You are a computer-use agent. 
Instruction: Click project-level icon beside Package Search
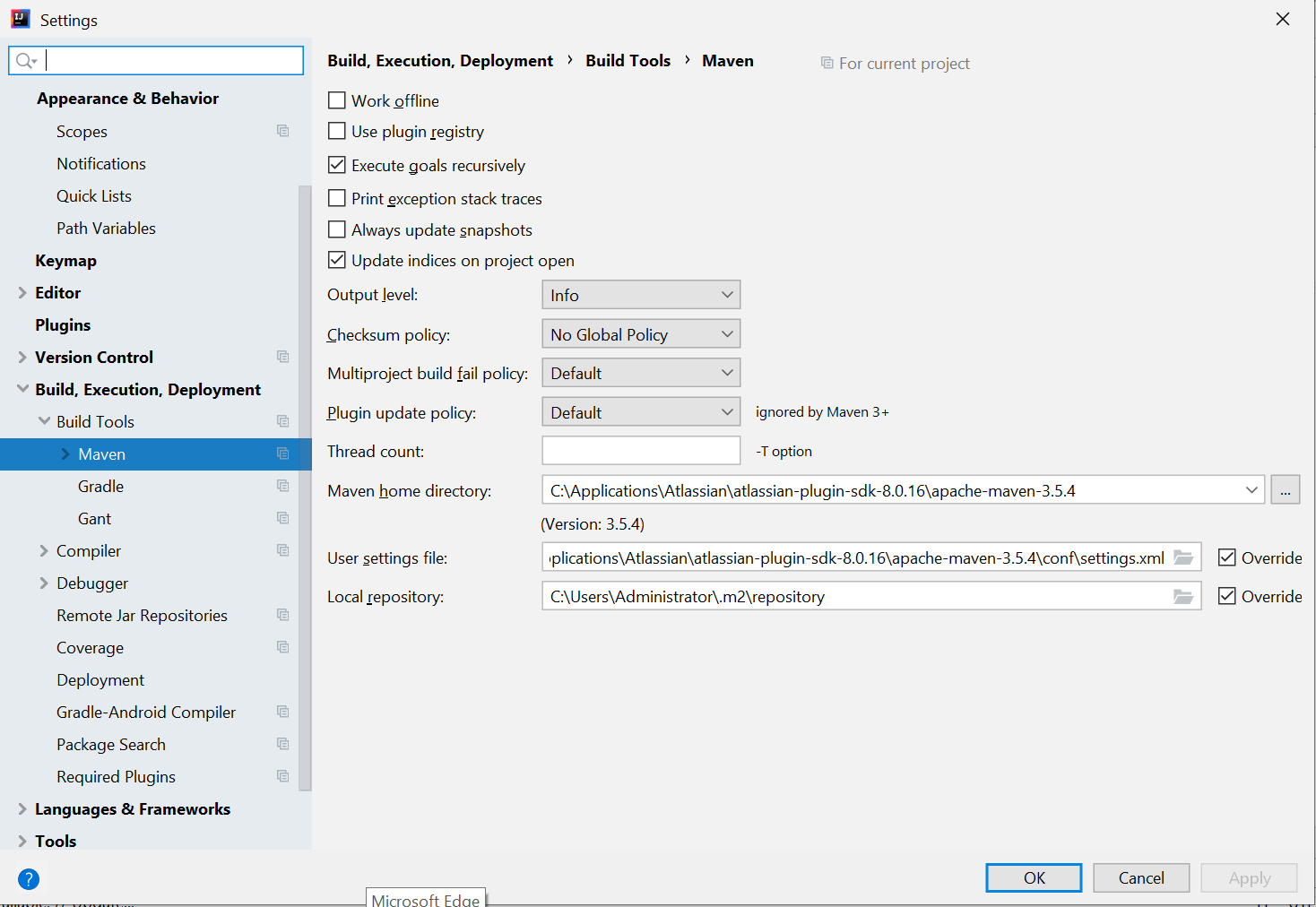tap(283, 744)
